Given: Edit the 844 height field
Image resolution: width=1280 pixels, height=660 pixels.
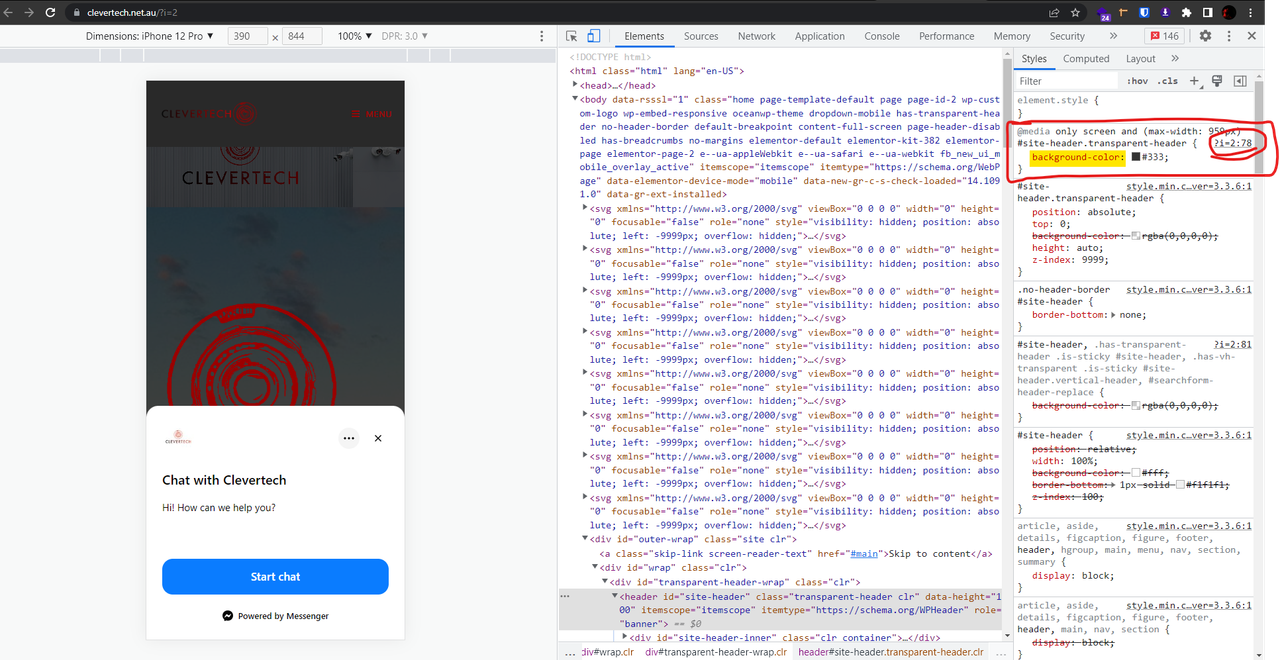Looking at the screenshot, I should (x=302, y=36).
